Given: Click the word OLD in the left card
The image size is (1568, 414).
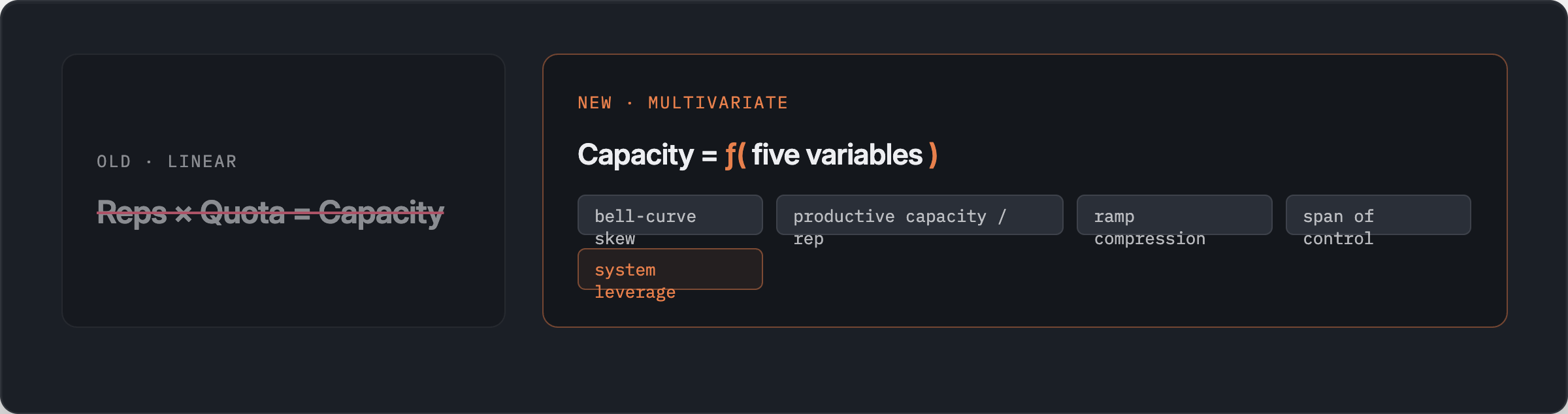Looking at the screenshot, I should pos(114,161).
